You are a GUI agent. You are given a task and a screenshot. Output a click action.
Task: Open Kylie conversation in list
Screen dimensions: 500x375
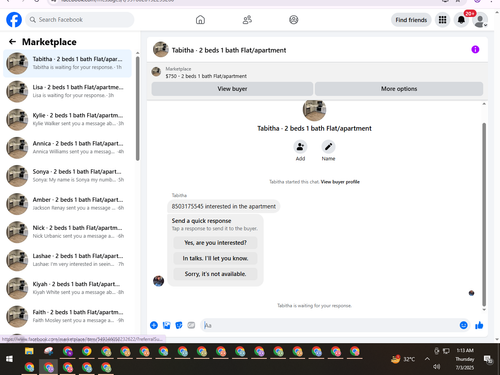pos(67,119)
